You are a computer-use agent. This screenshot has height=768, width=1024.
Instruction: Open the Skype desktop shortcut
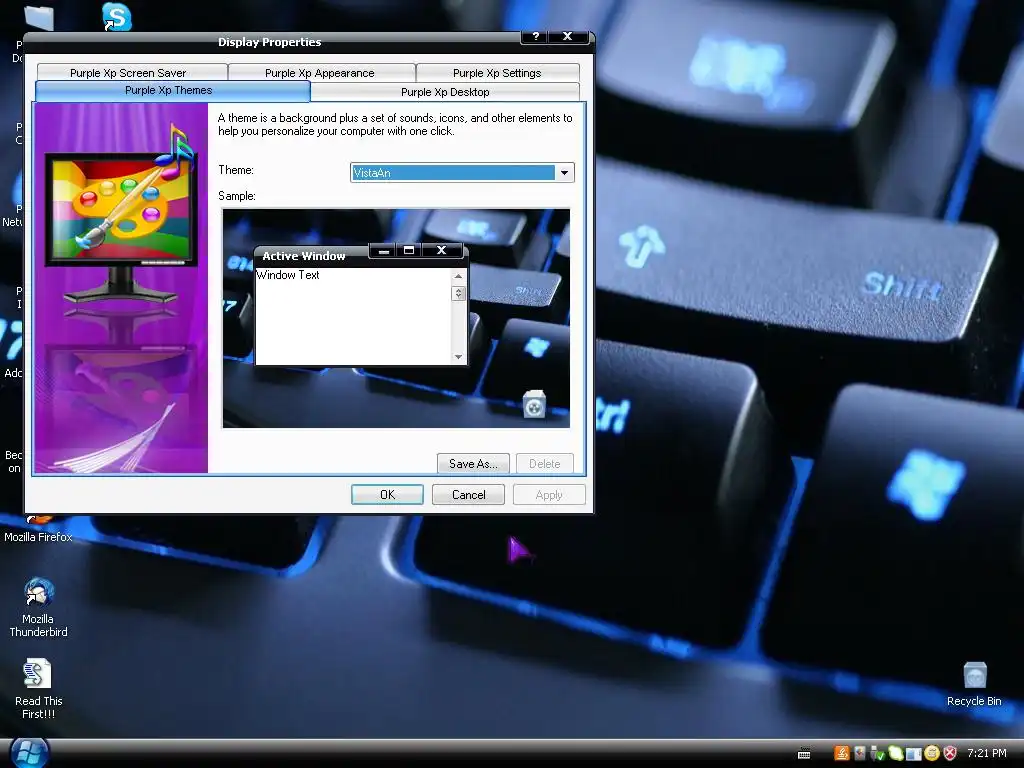(x=117, y=17)
